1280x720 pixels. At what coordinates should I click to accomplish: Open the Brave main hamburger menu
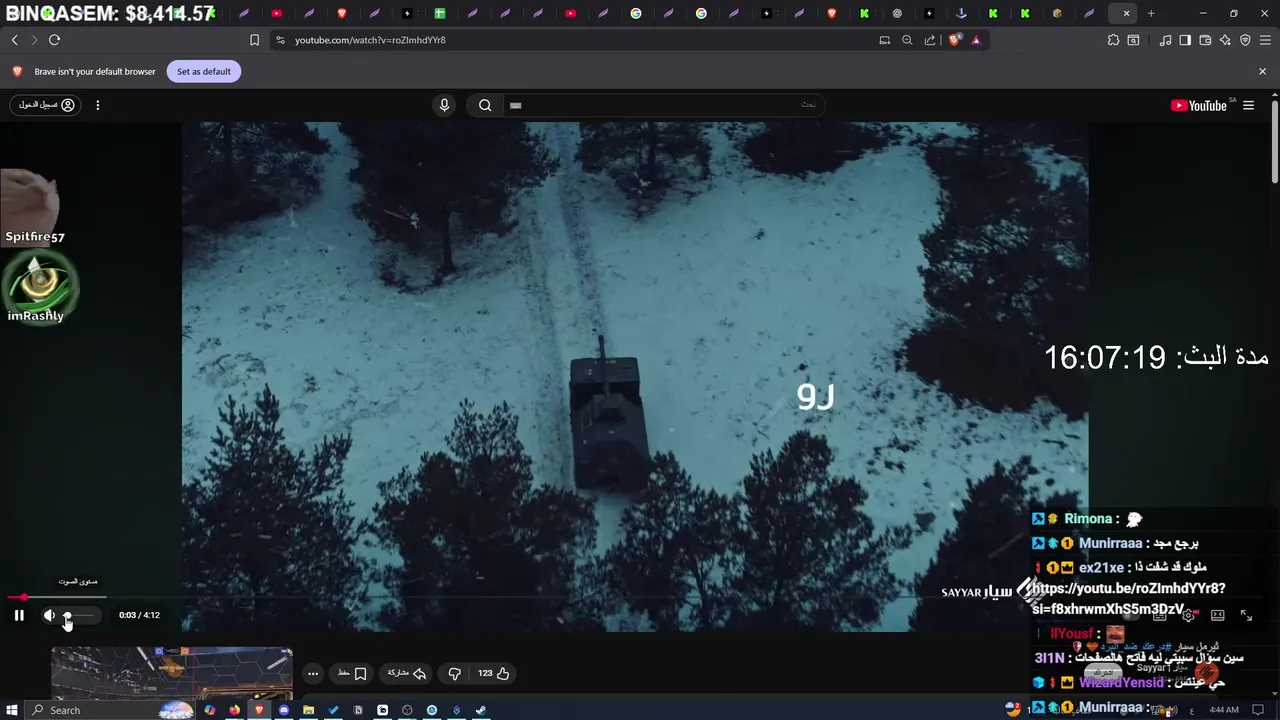[x=1265, y=40]
